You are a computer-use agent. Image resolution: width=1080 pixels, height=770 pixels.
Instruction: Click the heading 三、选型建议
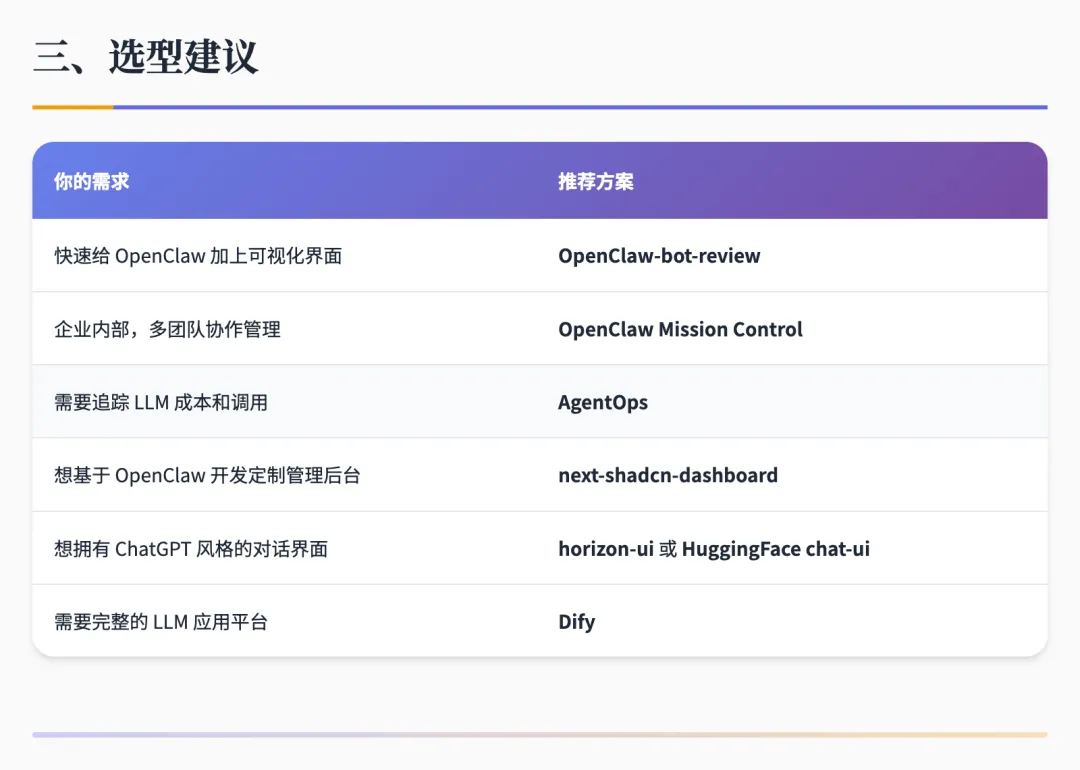point(145,56)
